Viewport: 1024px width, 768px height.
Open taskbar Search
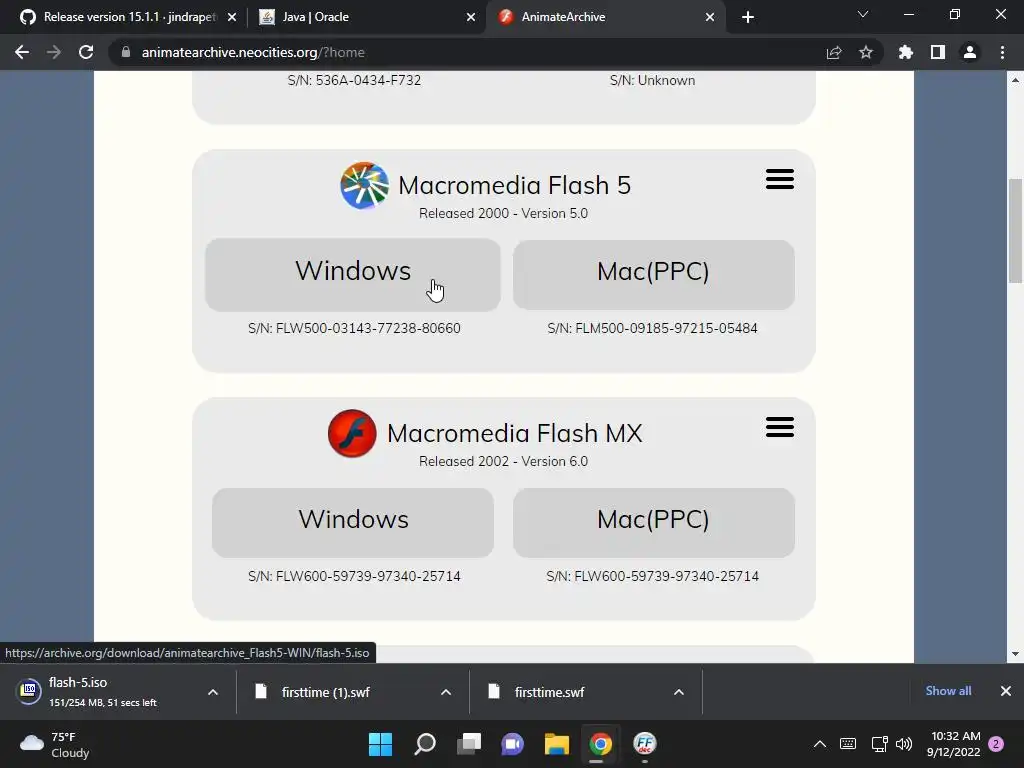point(424,744)
